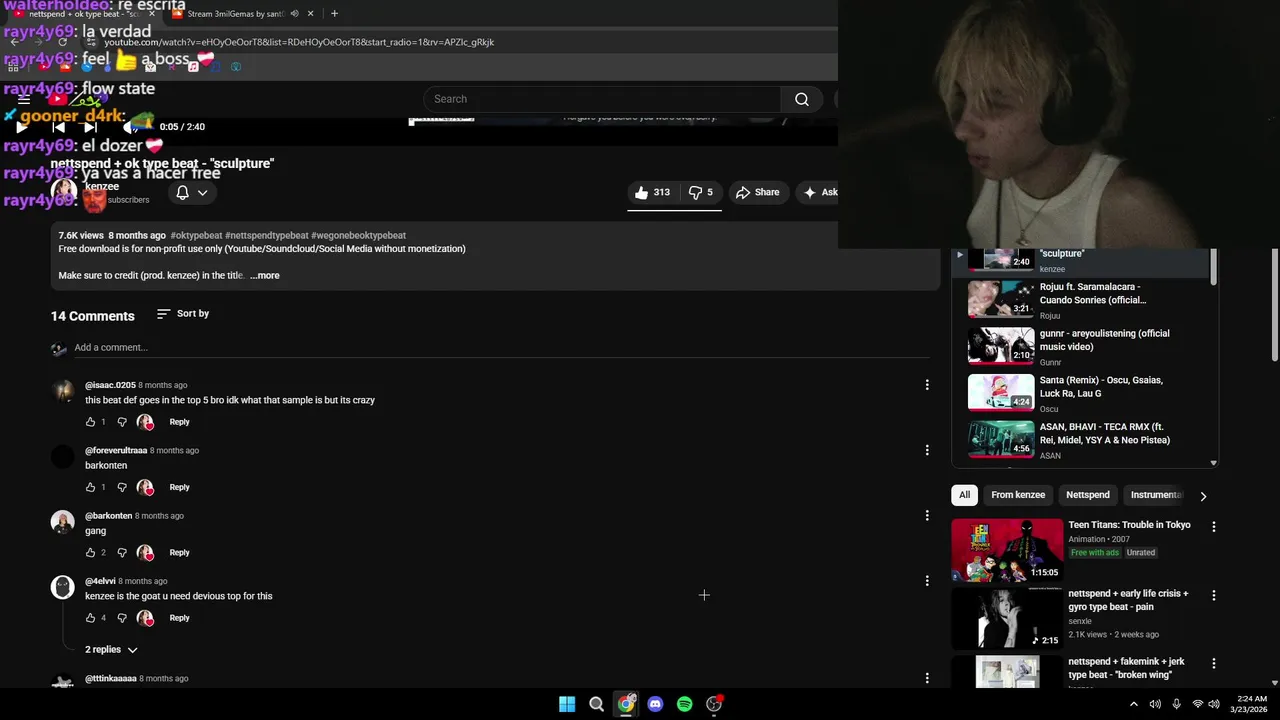This screenshot has height=720, width=1280.
Task: Show more filter chips with right arrow
Action: (1203, 496)
